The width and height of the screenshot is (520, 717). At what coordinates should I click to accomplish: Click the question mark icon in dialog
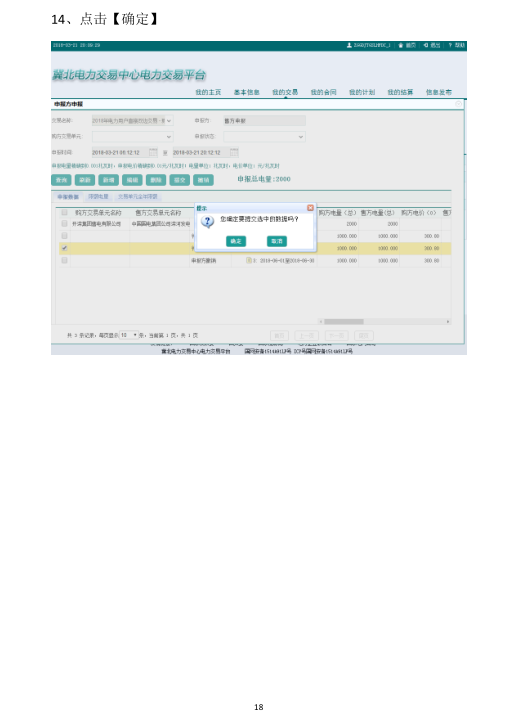(x=208, y=222)
